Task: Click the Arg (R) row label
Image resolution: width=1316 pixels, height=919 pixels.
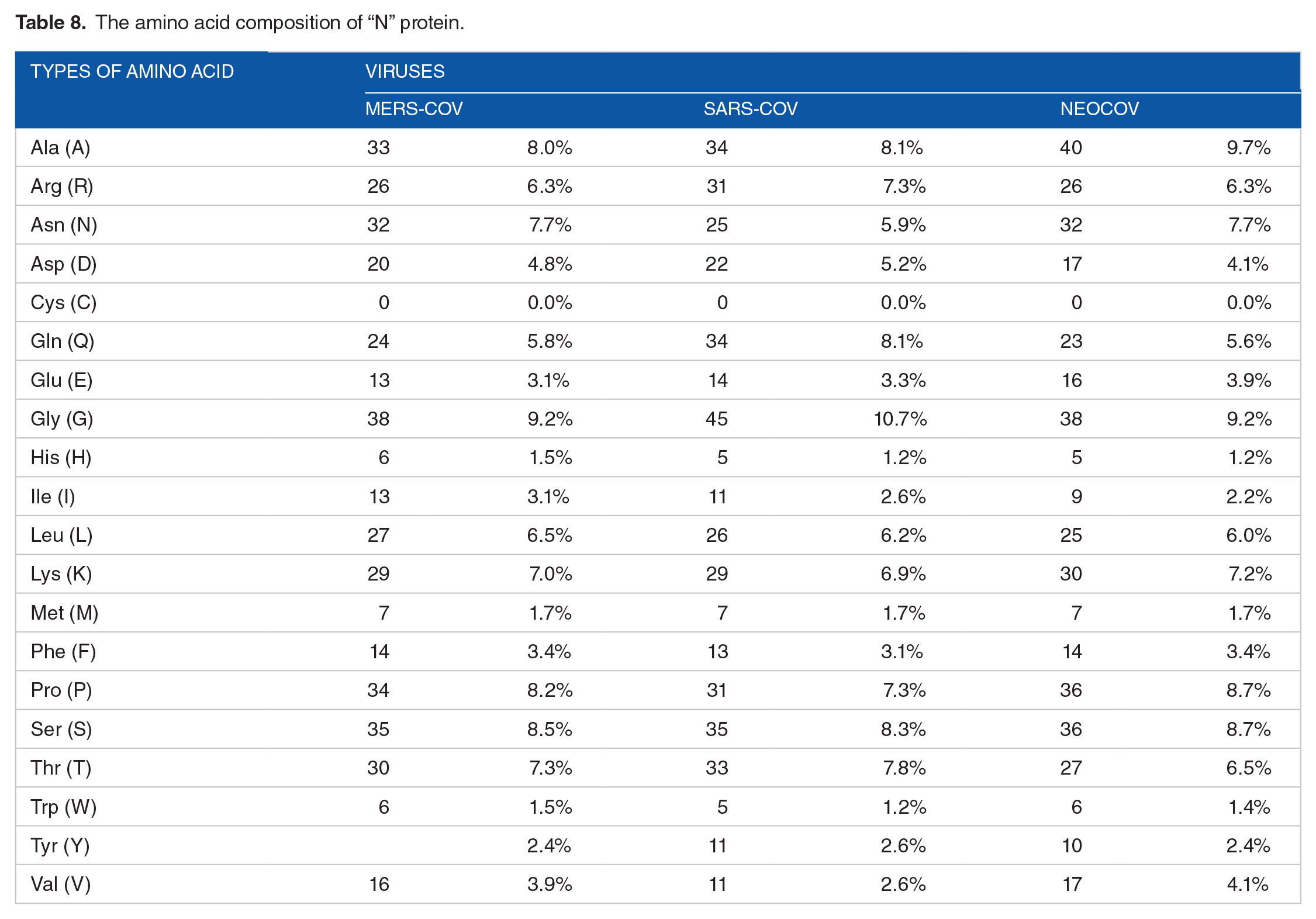Action: click(62, 186)
